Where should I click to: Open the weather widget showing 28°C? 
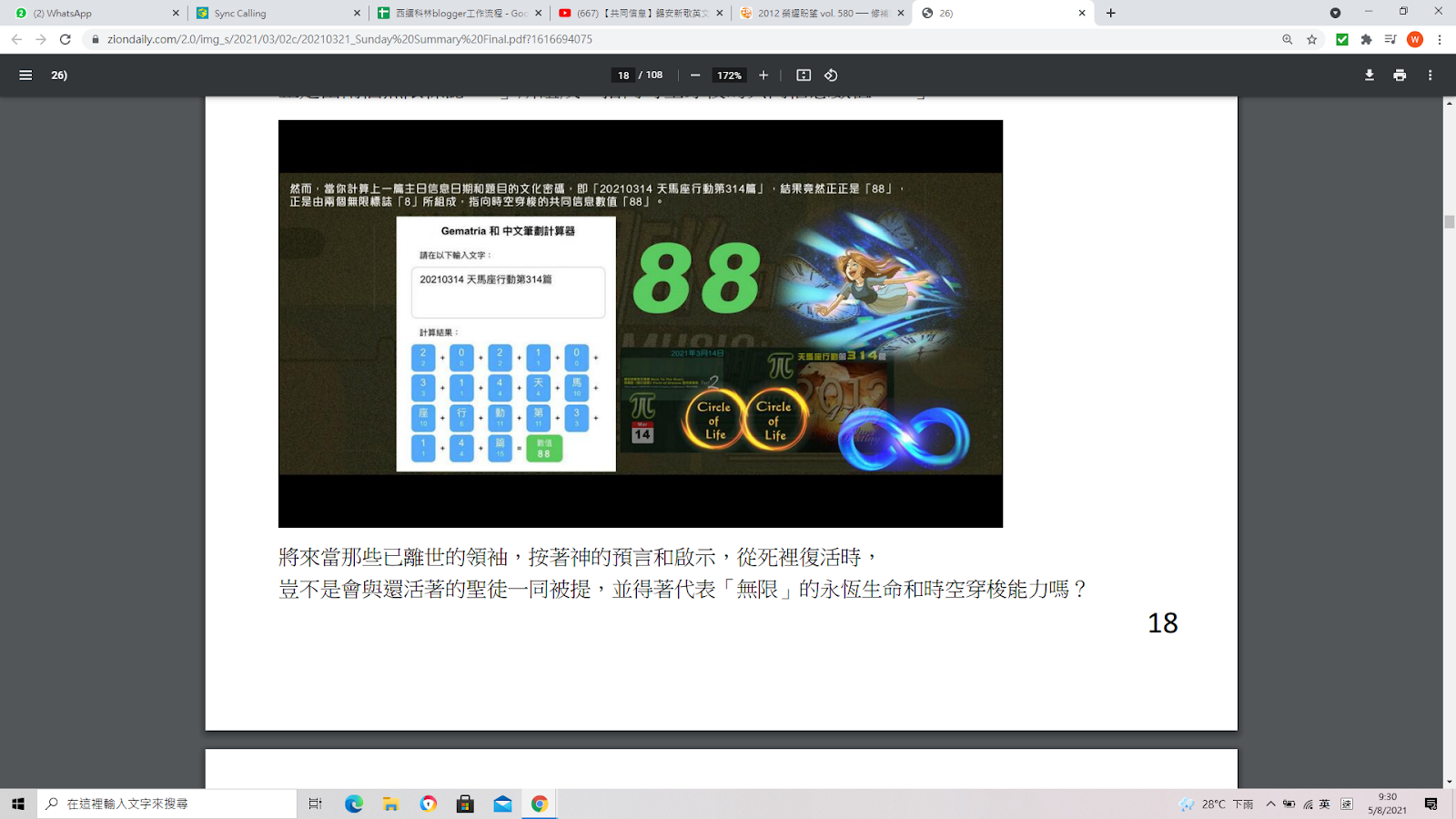point(1217,804)
